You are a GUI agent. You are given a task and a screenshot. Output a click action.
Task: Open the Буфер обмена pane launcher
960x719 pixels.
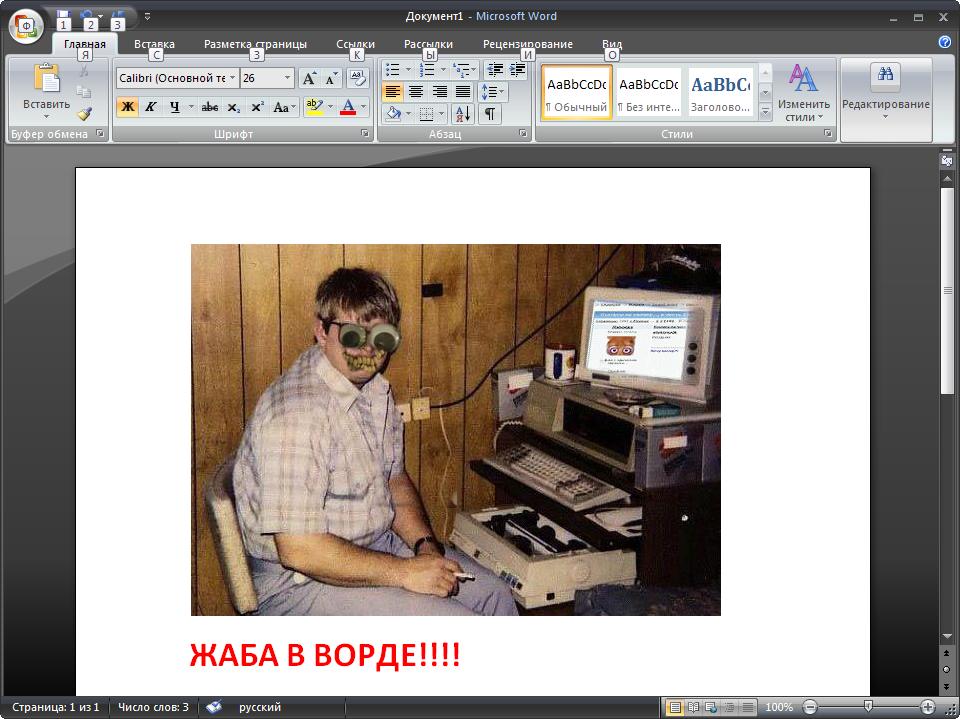click(100, 133)
